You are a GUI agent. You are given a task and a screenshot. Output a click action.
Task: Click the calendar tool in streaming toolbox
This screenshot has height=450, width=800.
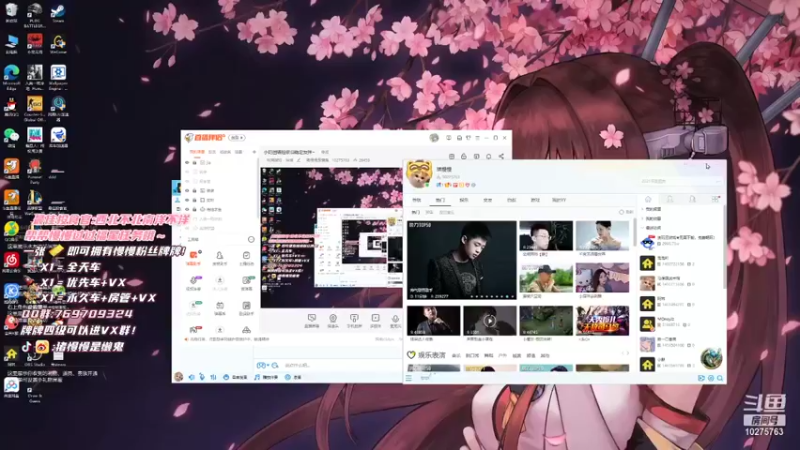[x=220, y=307]
